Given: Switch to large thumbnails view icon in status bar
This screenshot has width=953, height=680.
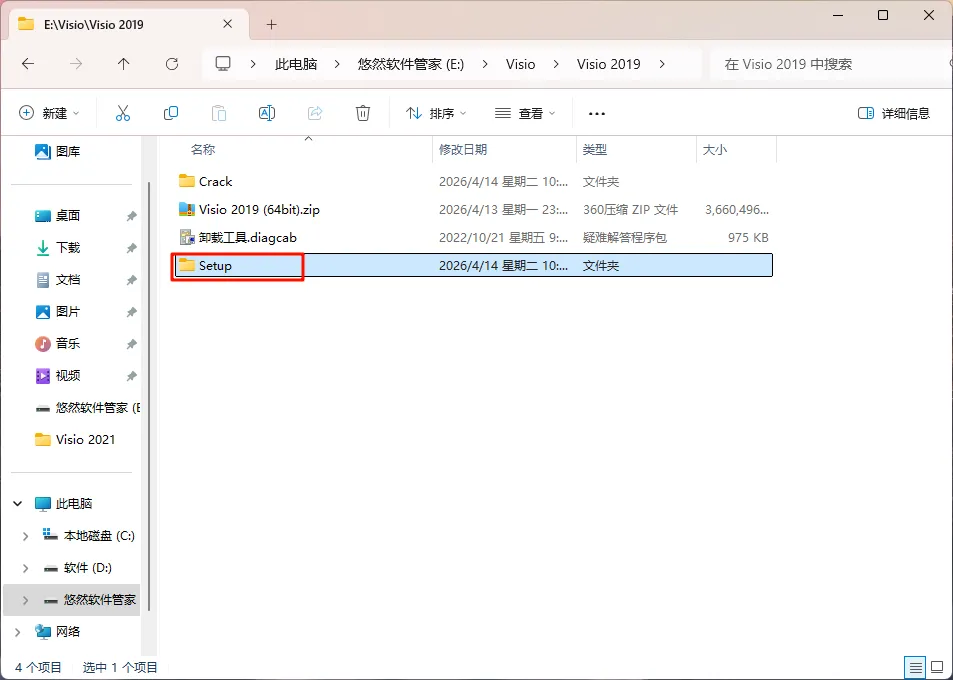Looking at the screenshot, I should (x=938, y=667).
